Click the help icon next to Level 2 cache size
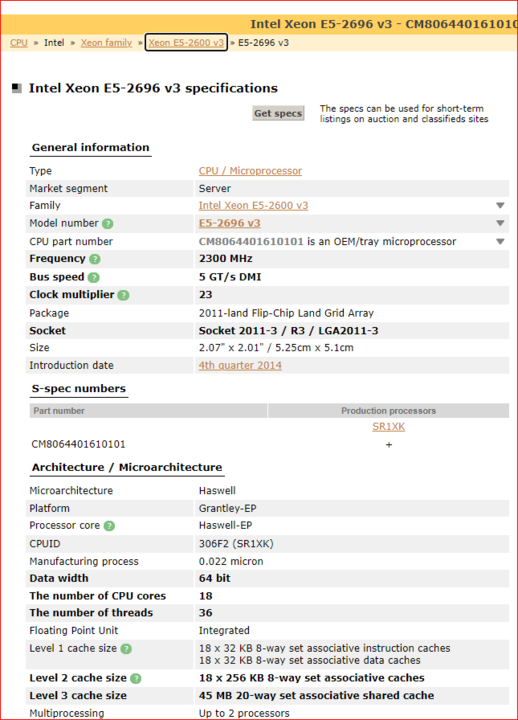This screenshot has width=518, height=720. [x=135, y=678]
